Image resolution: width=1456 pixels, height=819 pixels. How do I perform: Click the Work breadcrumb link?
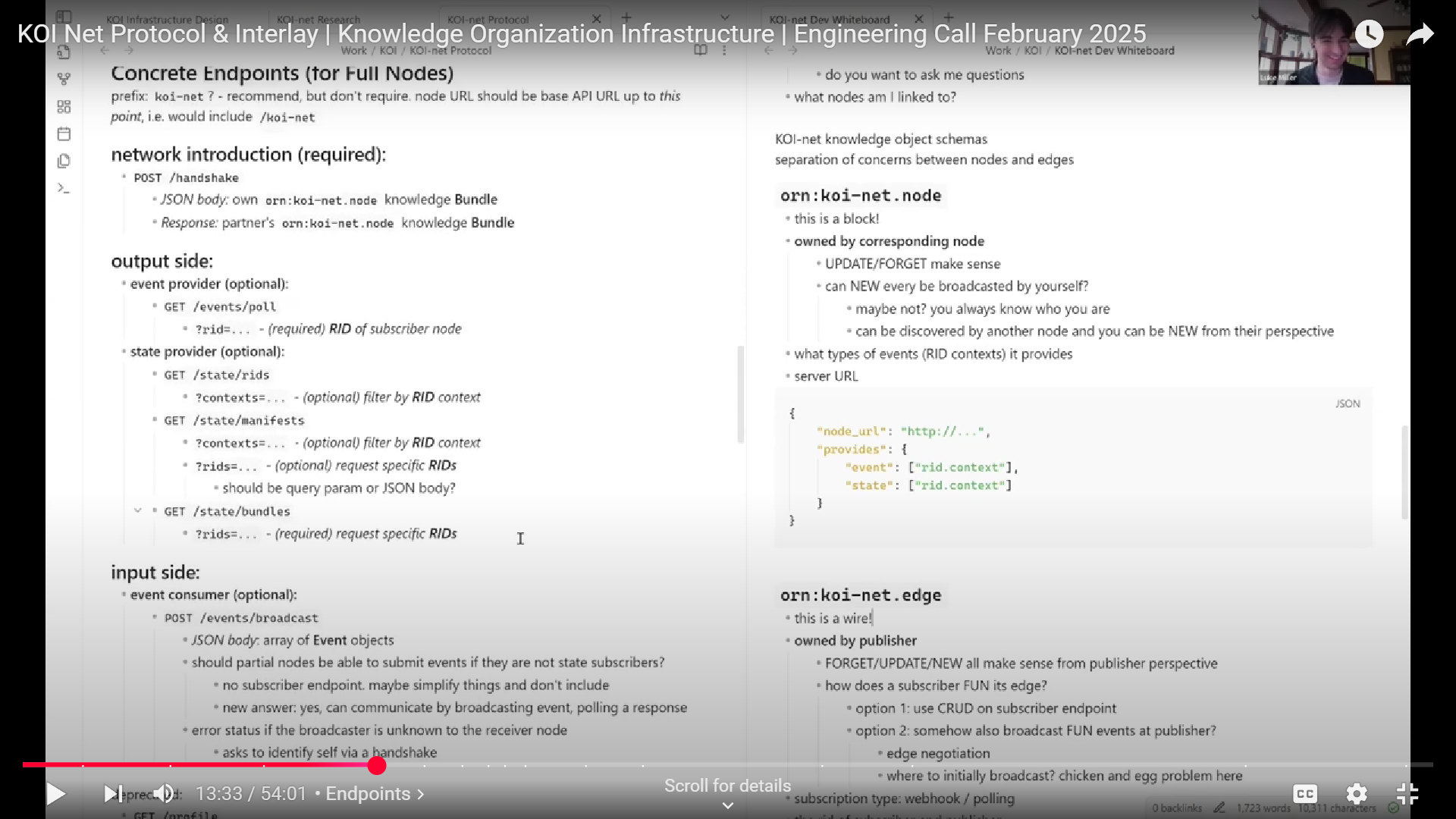[354, 51]
